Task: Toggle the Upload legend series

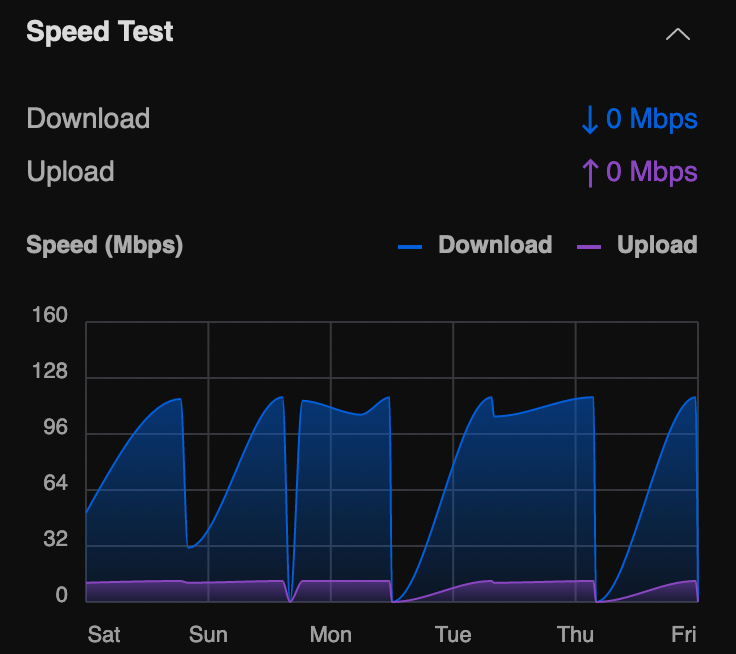Action: point(657,245)
